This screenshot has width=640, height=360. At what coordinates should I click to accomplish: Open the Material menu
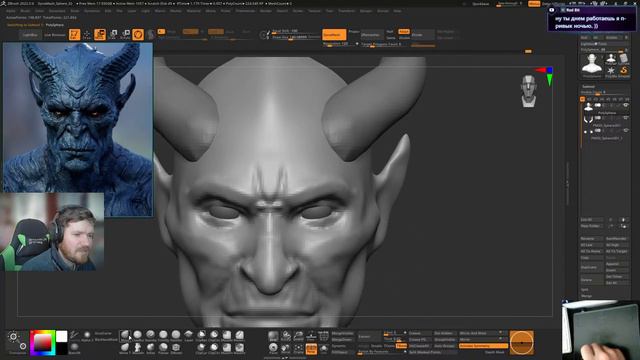[x=193, y=11]
